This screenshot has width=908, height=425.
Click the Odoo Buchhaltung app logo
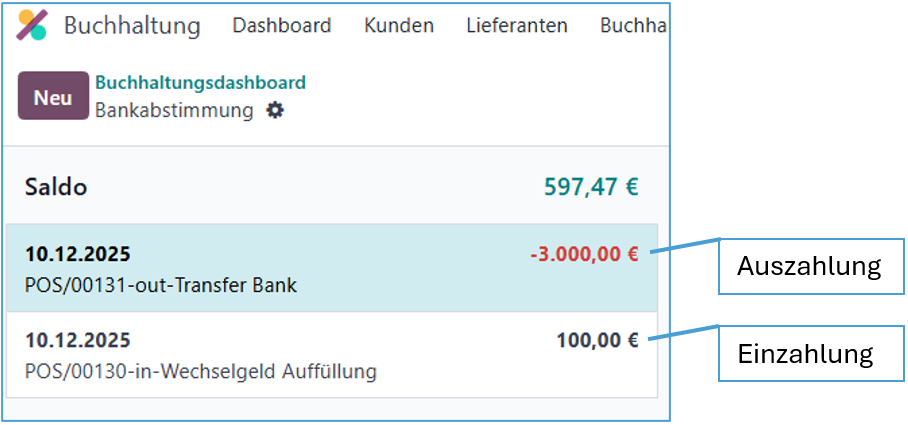(32, 26)
